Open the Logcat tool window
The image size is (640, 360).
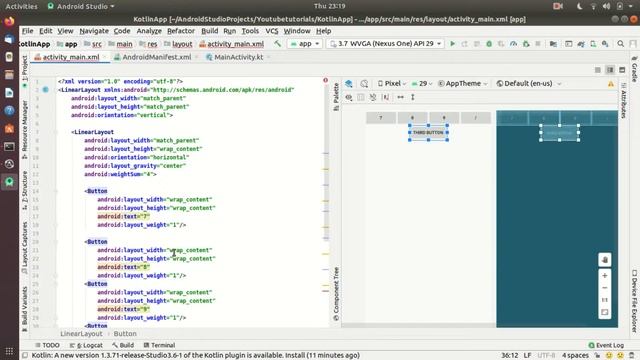86,345
